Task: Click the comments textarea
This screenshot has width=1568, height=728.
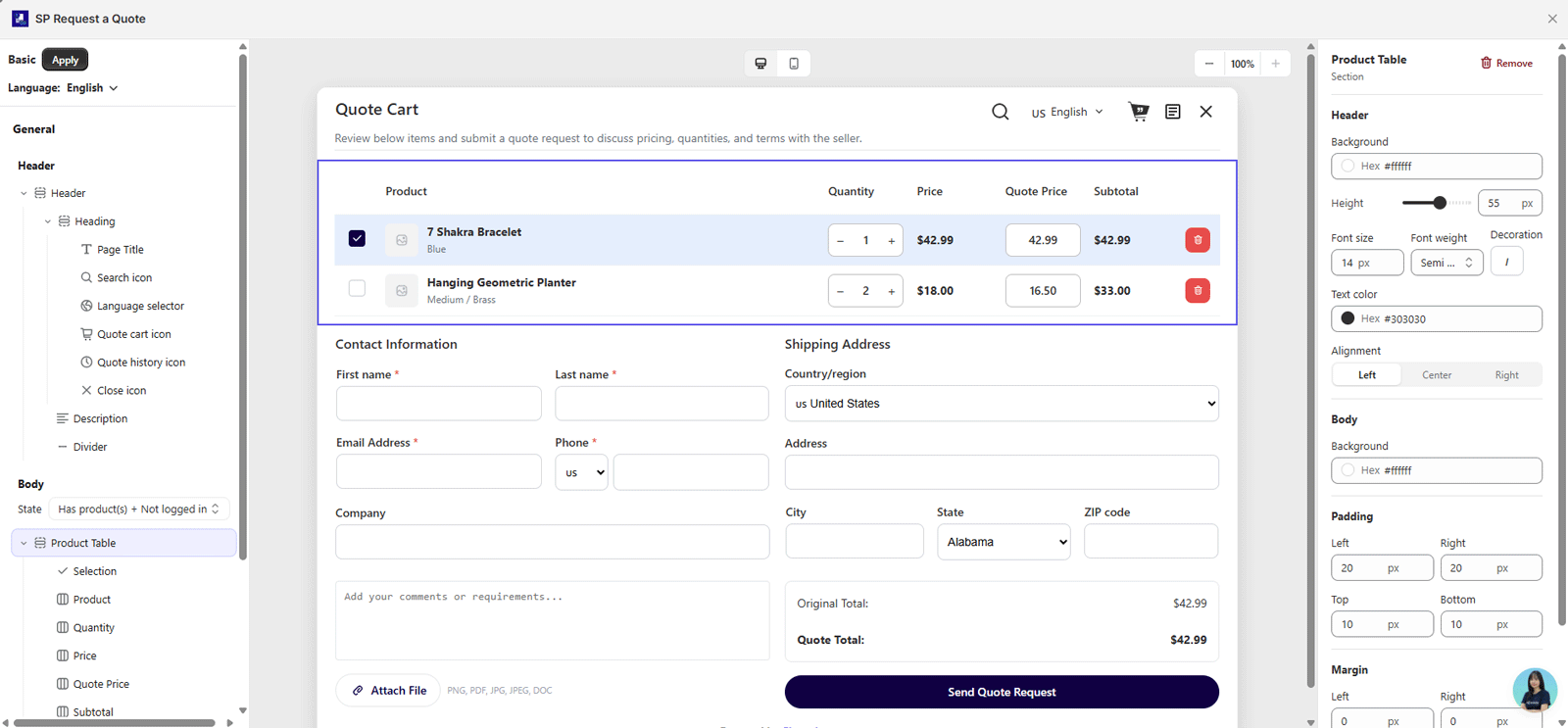Action: click(553, 621)
